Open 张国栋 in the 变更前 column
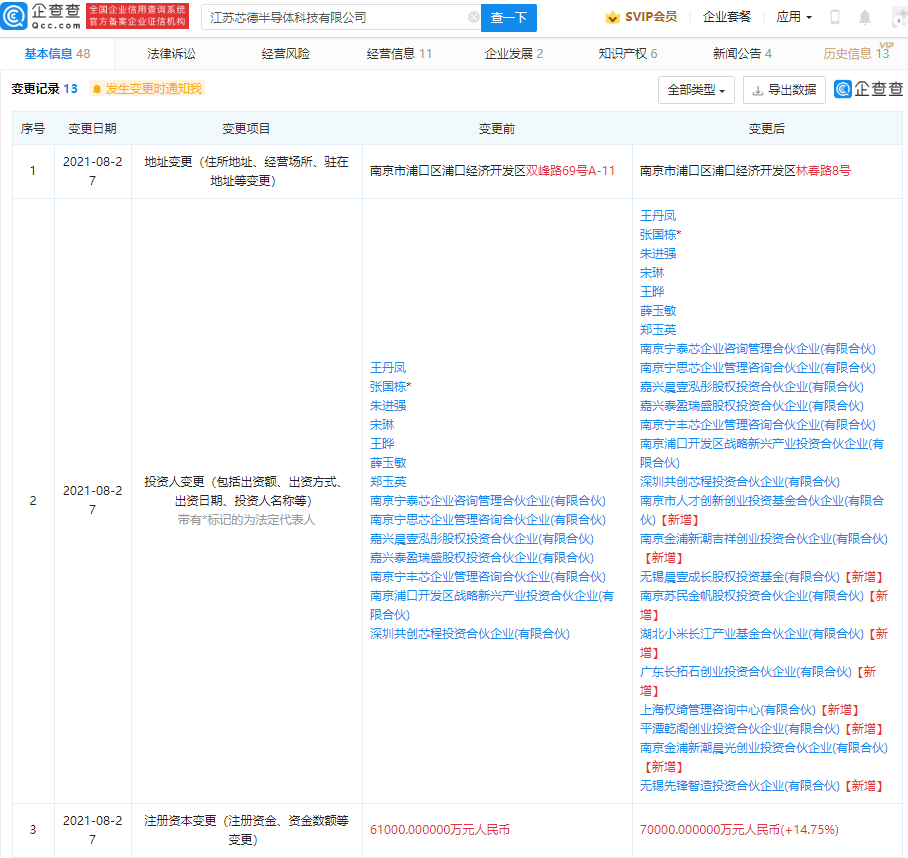Screen dimensions: 908x858 click(x=388, y=386)
